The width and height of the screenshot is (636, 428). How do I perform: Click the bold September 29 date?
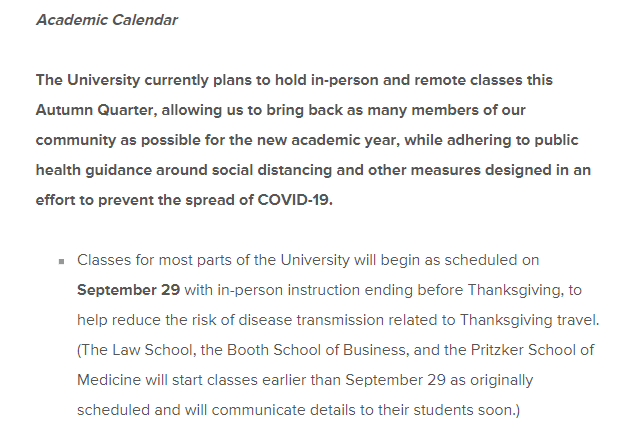129,290
